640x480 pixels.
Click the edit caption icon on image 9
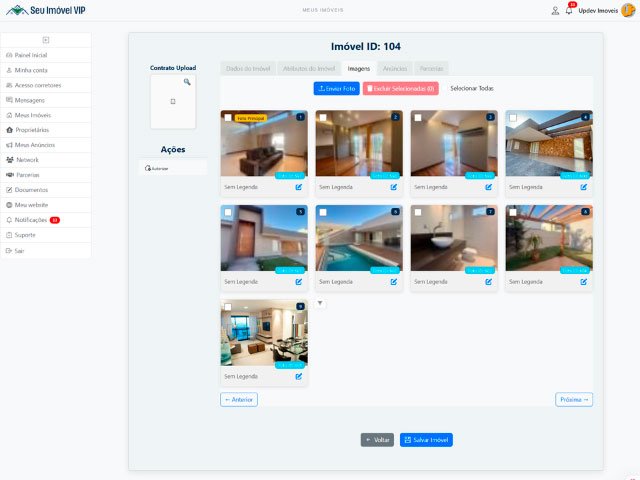[x=298, y=377]
